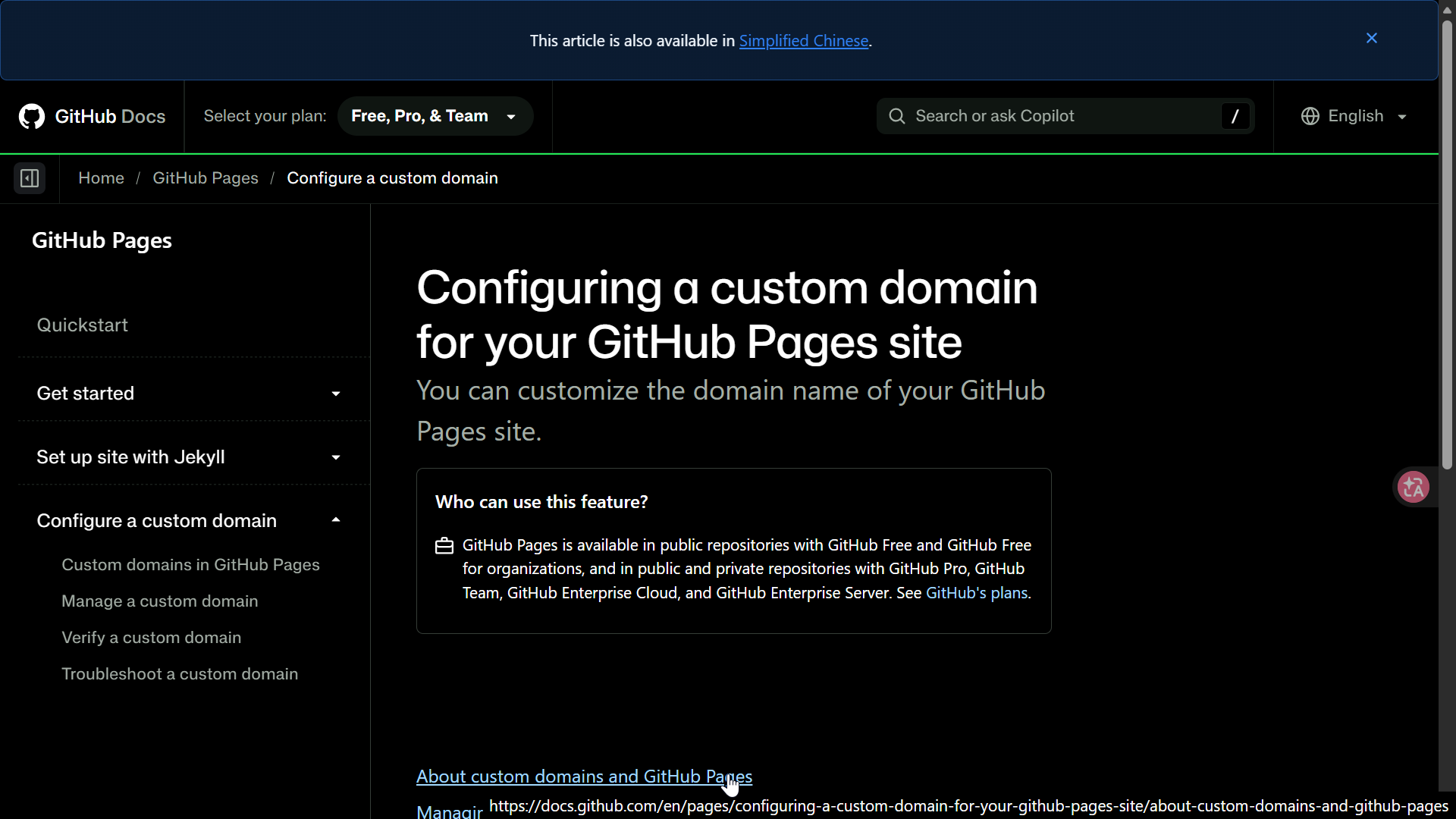Viewport: 1456px width, 819px height.
Task: Open Troubleshoot a custom domain
Action: 180,674
